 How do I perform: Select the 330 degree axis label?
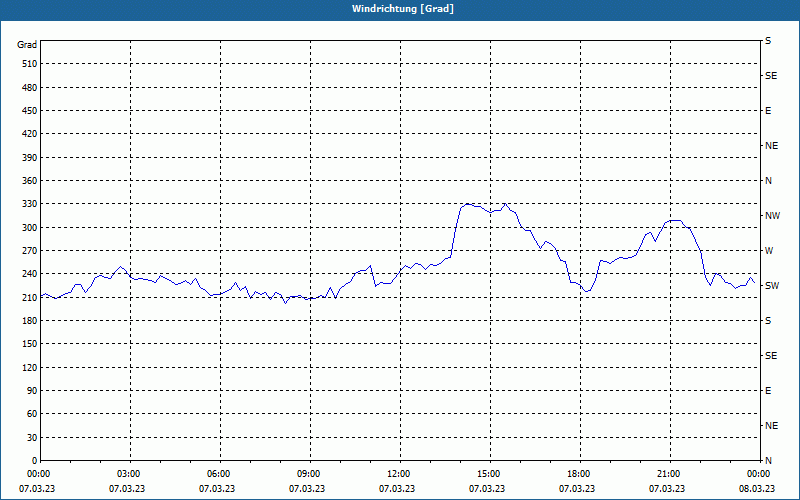(29, 204)
